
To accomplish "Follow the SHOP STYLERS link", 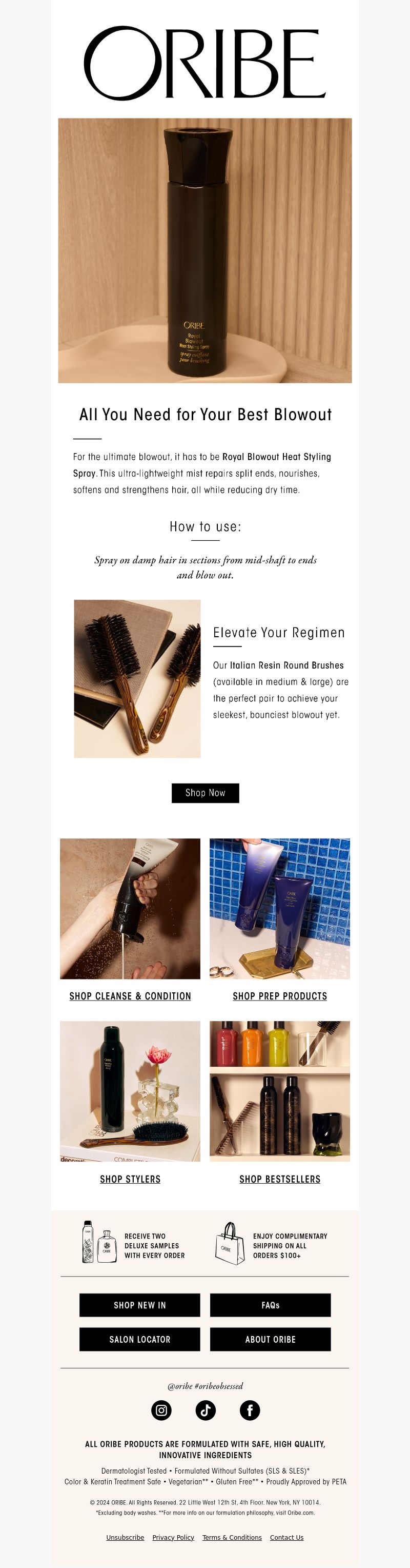I will click(x=130, y=1179).
